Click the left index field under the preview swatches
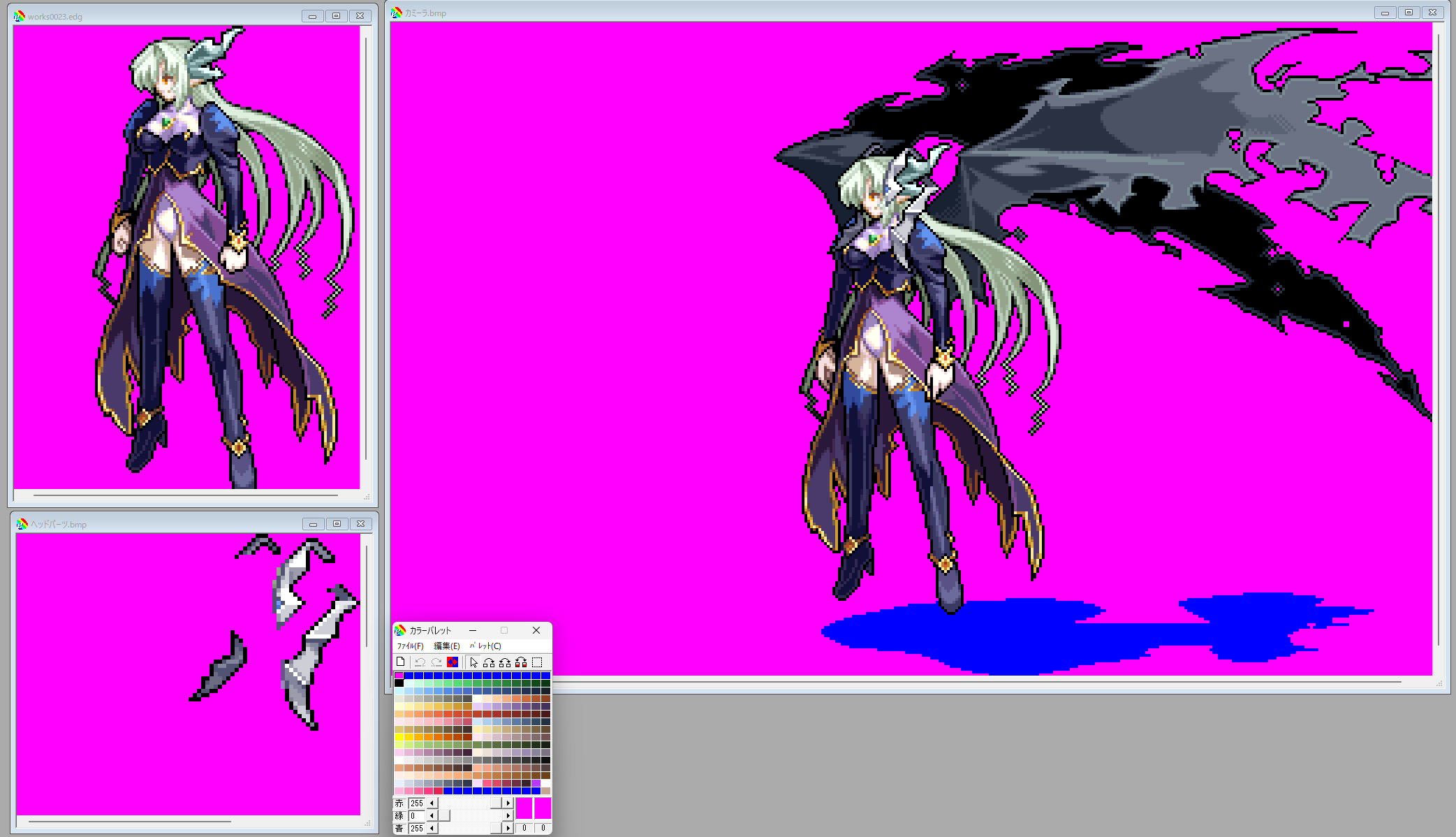The width and height of the screenshot is (1456, 837). pyautogui.click(x=524, y=828)
